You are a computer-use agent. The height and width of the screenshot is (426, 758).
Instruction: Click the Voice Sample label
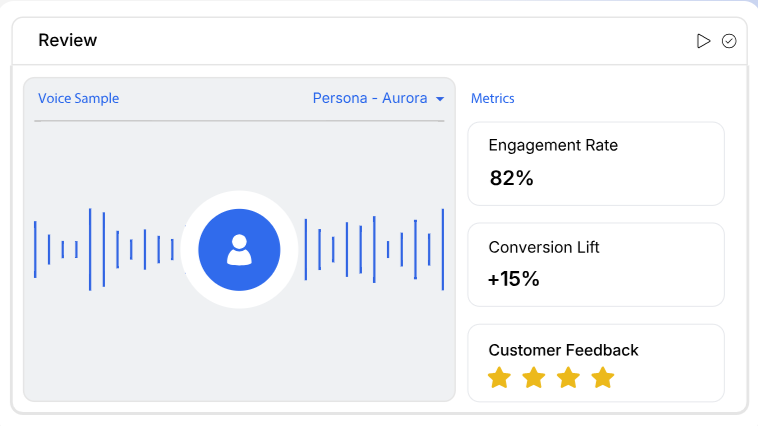(78, 99)
